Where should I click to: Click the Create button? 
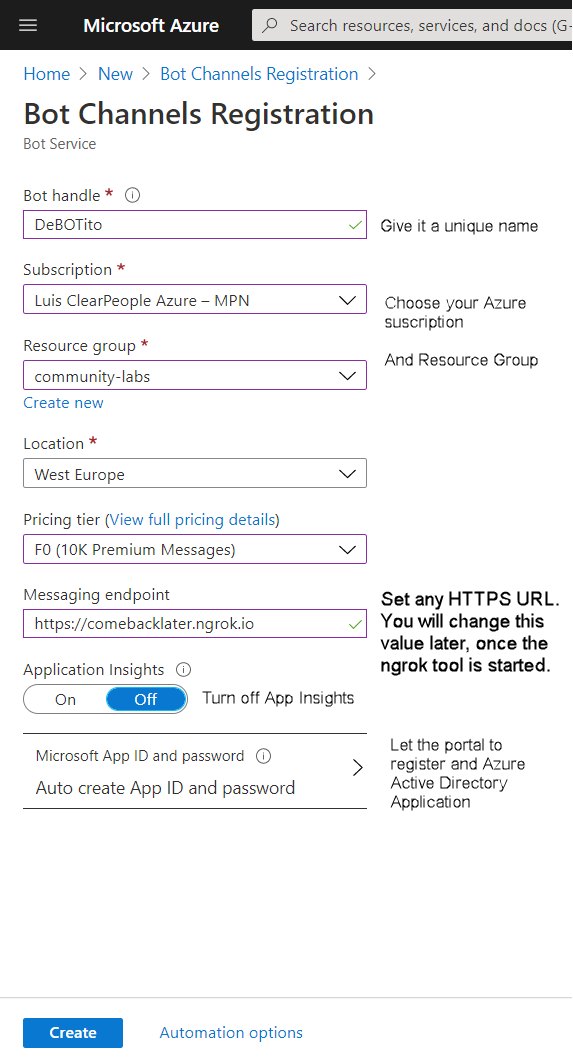pyautogui.click(x=73, y=1033)
